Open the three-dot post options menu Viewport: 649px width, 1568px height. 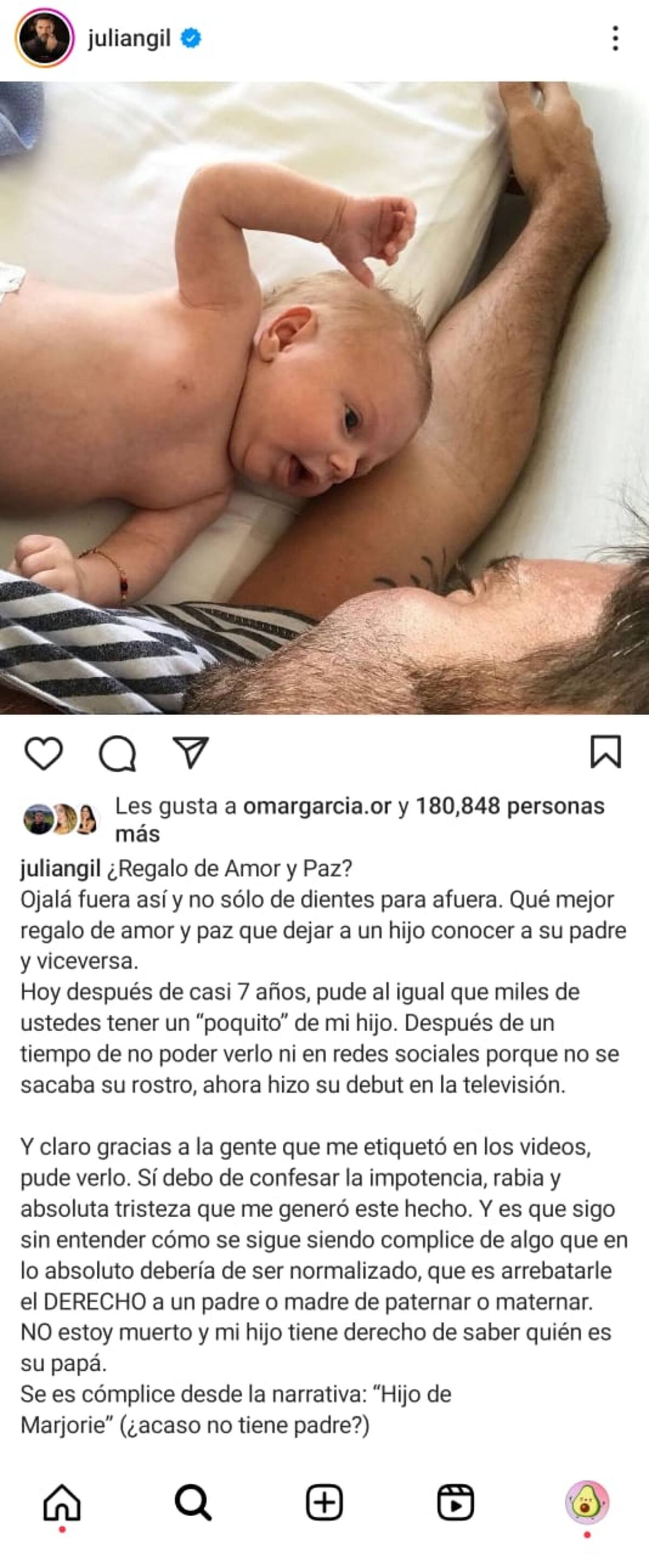click(x=615, y=38)
